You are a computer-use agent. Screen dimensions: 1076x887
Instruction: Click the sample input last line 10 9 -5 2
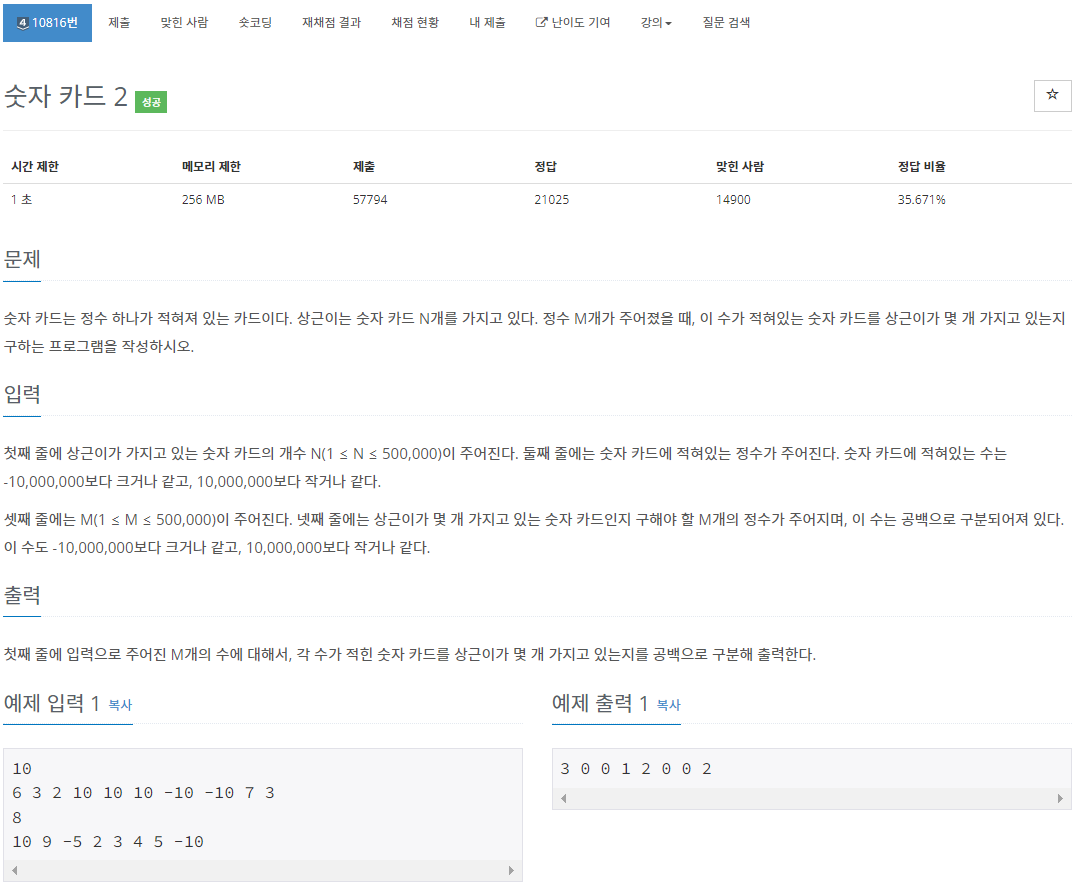(x=108, y=842)
